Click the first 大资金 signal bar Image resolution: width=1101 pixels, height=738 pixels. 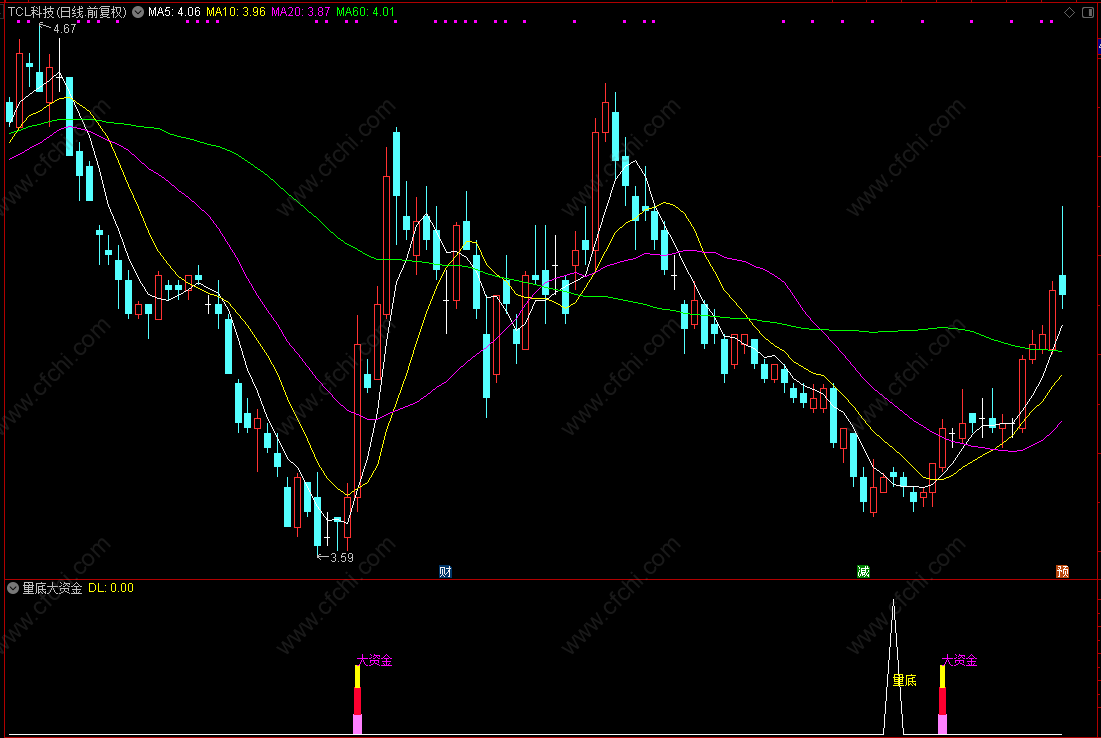pos(357,700)
